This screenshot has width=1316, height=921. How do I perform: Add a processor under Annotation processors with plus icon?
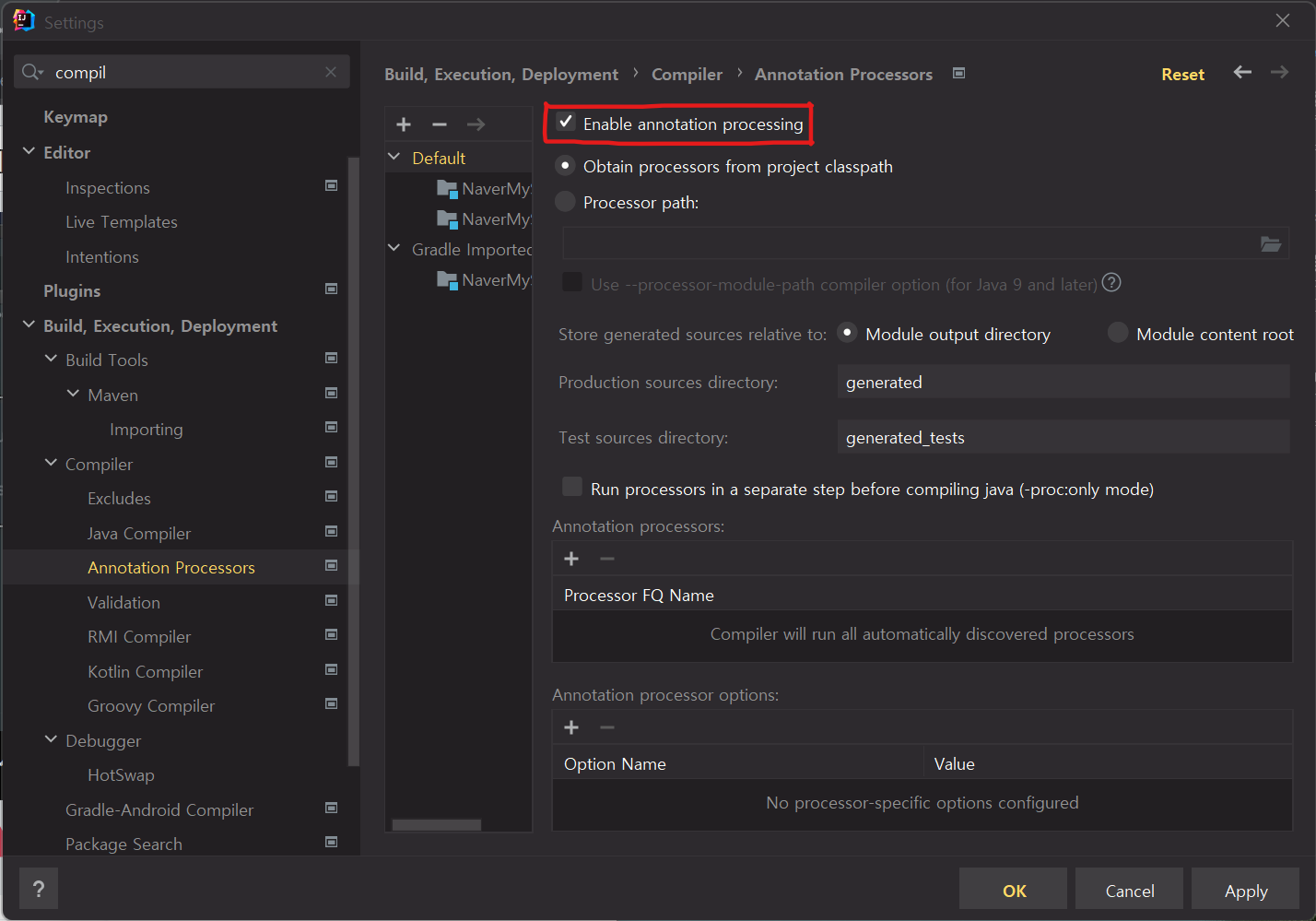570,558
